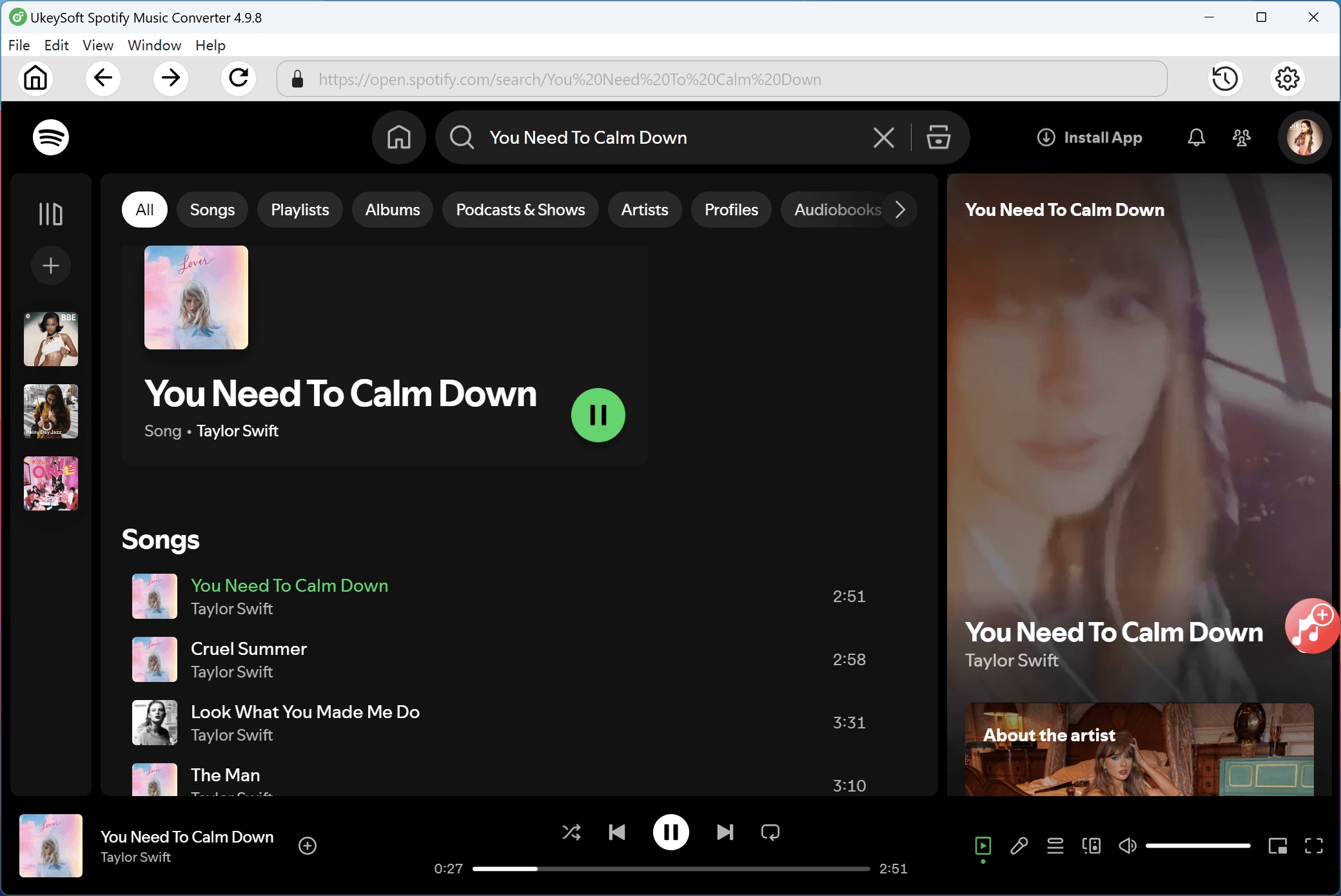Viewport: 1341px width, 896px height.
Task: Open the Window menu
Action: (154, 45)
